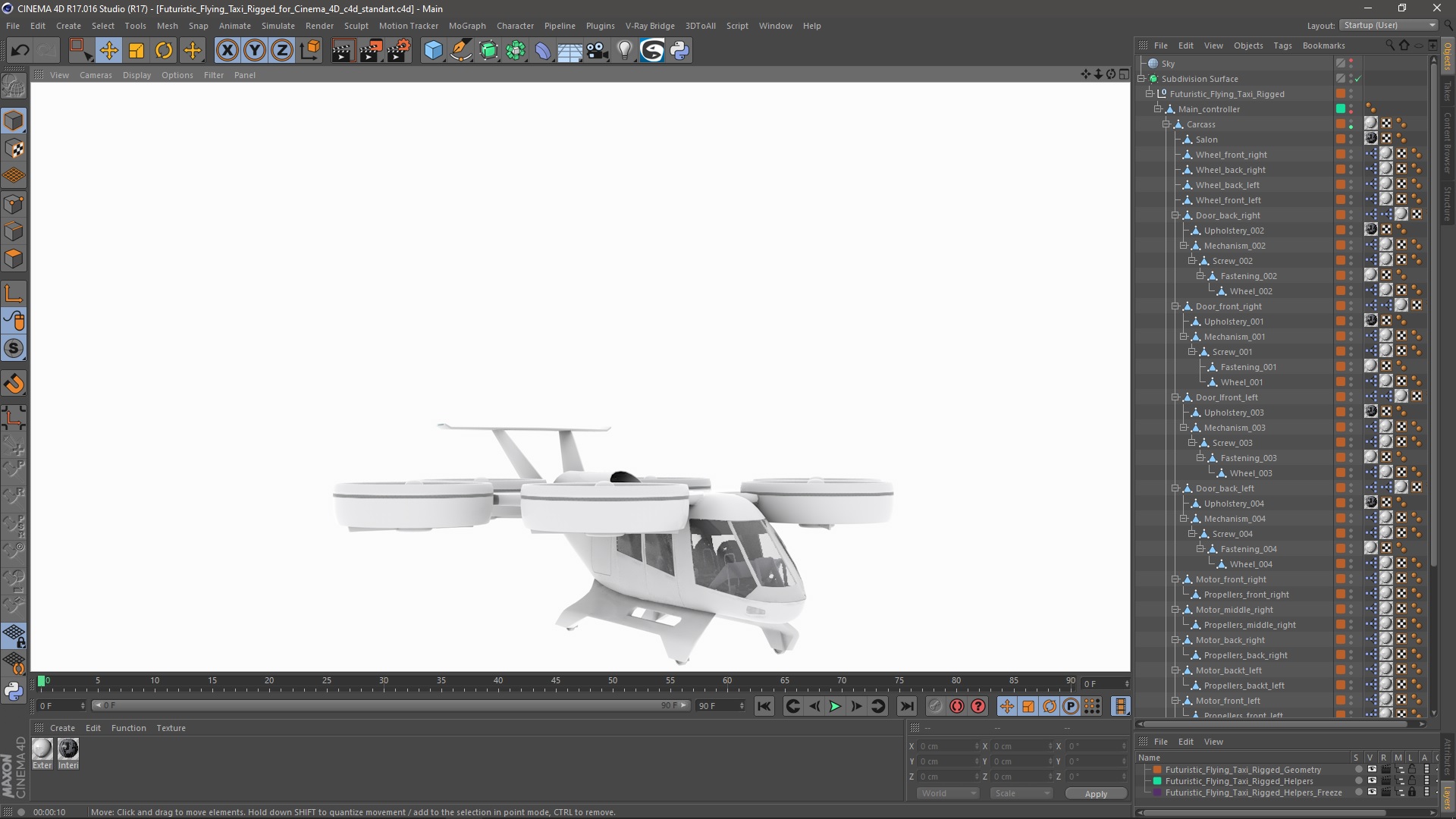This screenshot has width=1456, height=819.
Task: Click the green array/MoGraph icon
Action: point(516,51)
